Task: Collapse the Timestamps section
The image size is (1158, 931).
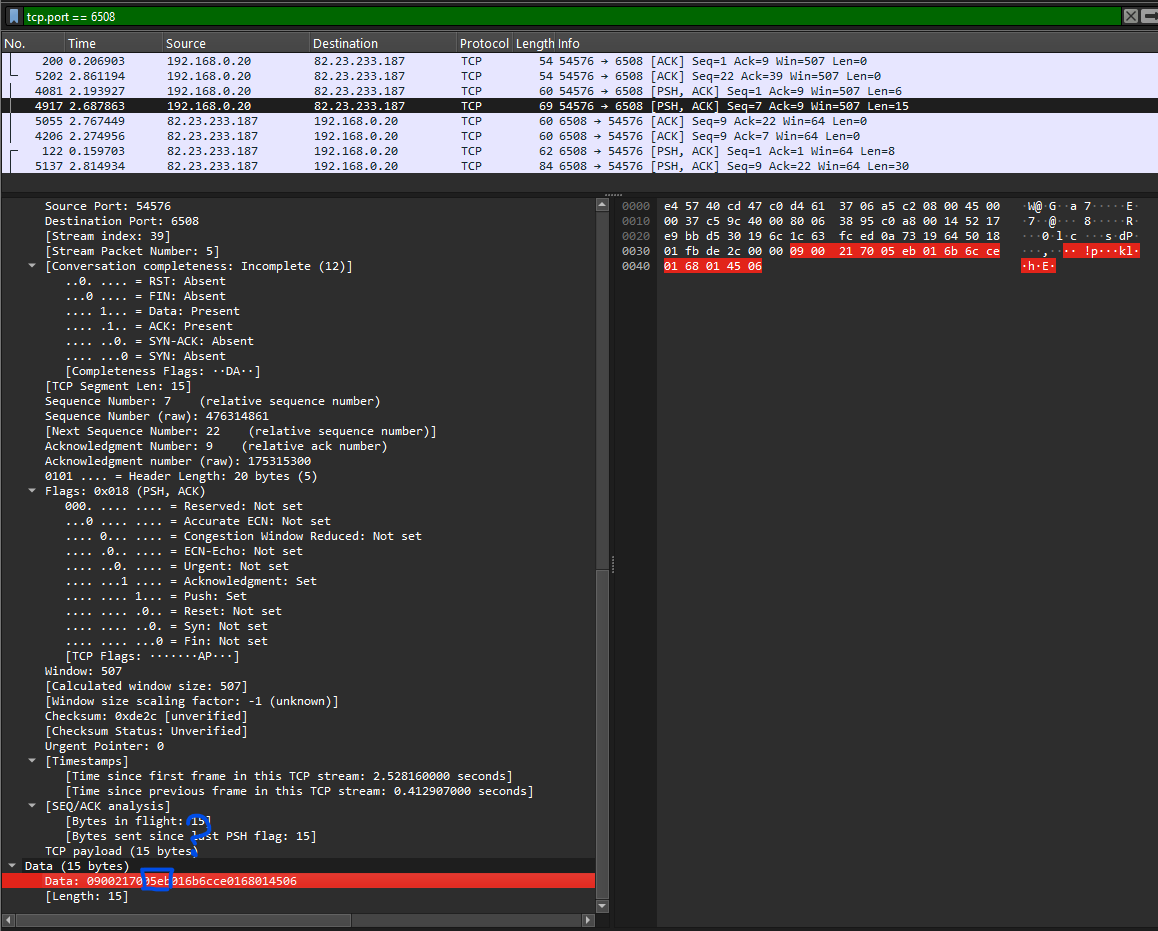Action: point(33,761)
